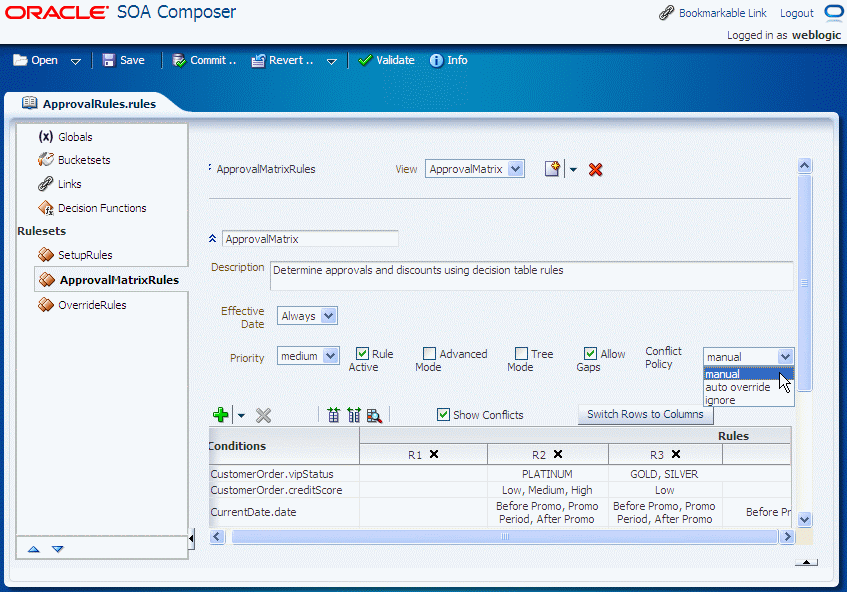Select the SetupRules ruleset
The width and height of the screenshot is (847, 592).
75,255
